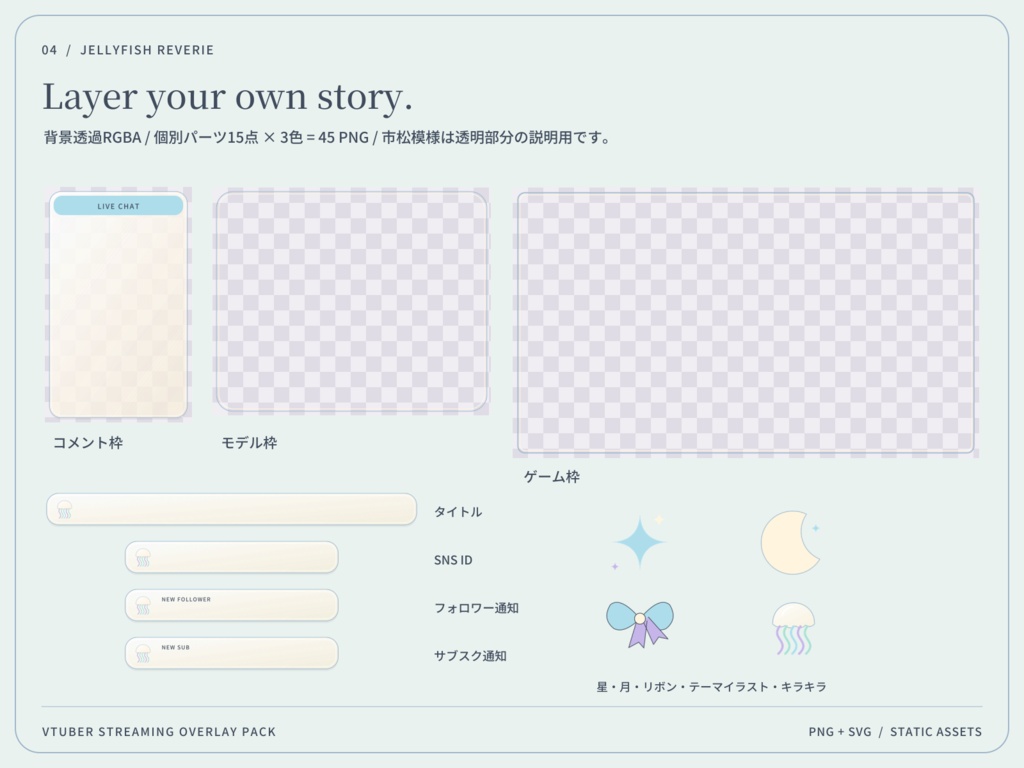Click the 'Layer your own story.' heading
Screen dimensions: 1024x768
click(x=227, y=97)
